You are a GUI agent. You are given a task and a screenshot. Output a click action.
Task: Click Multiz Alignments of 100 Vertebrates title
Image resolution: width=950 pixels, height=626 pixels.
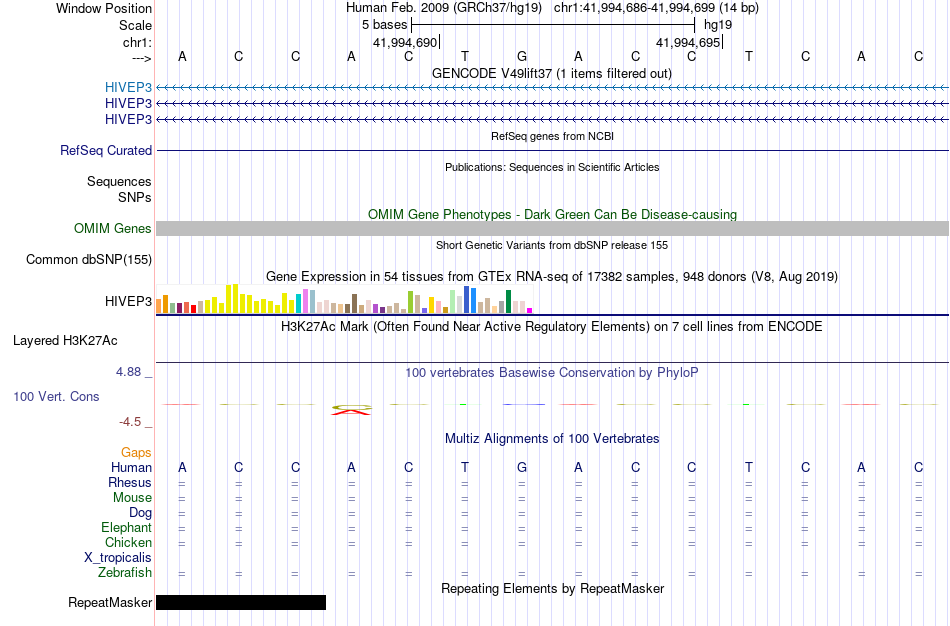552,439
